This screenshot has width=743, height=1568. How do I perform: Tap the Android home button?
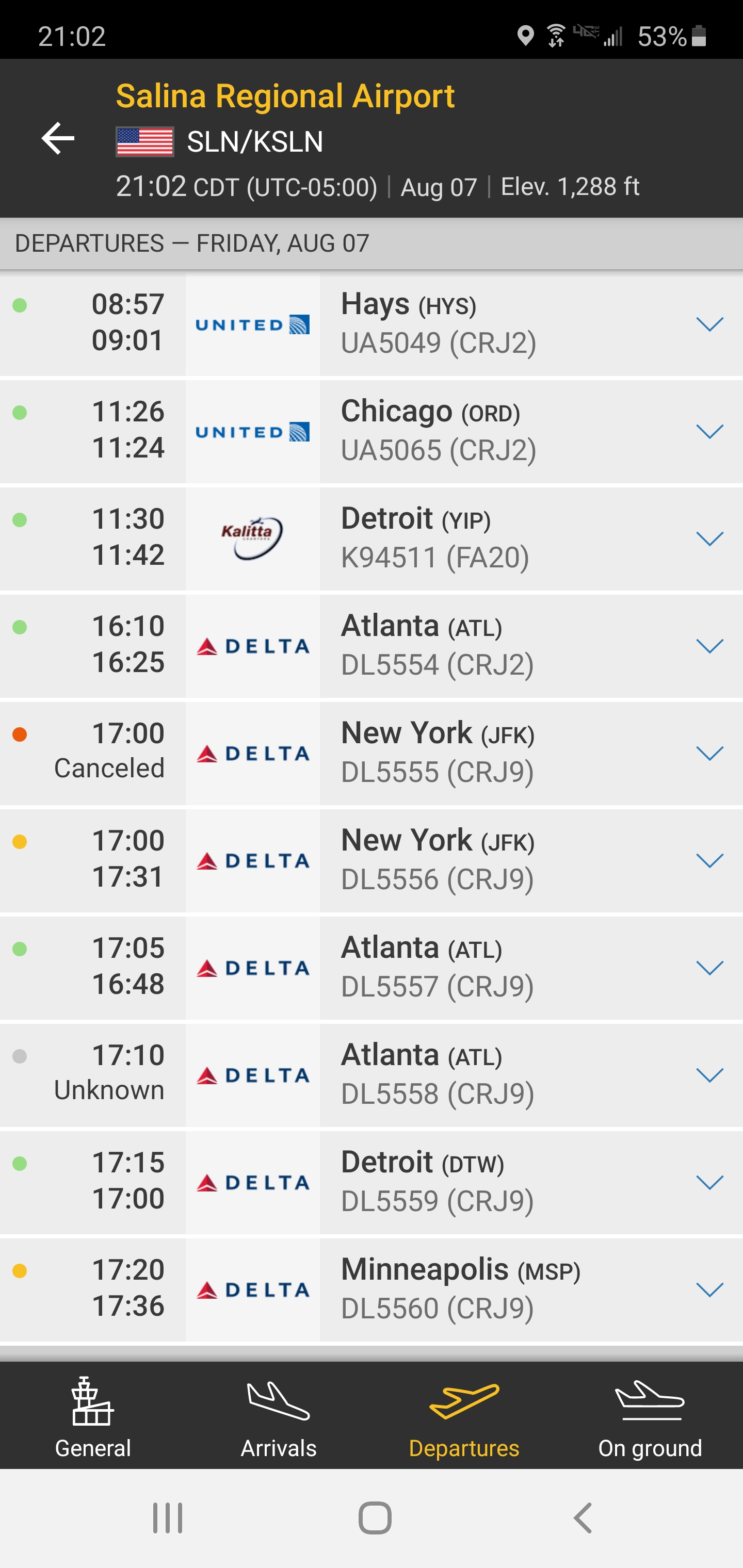(375, 1517)
